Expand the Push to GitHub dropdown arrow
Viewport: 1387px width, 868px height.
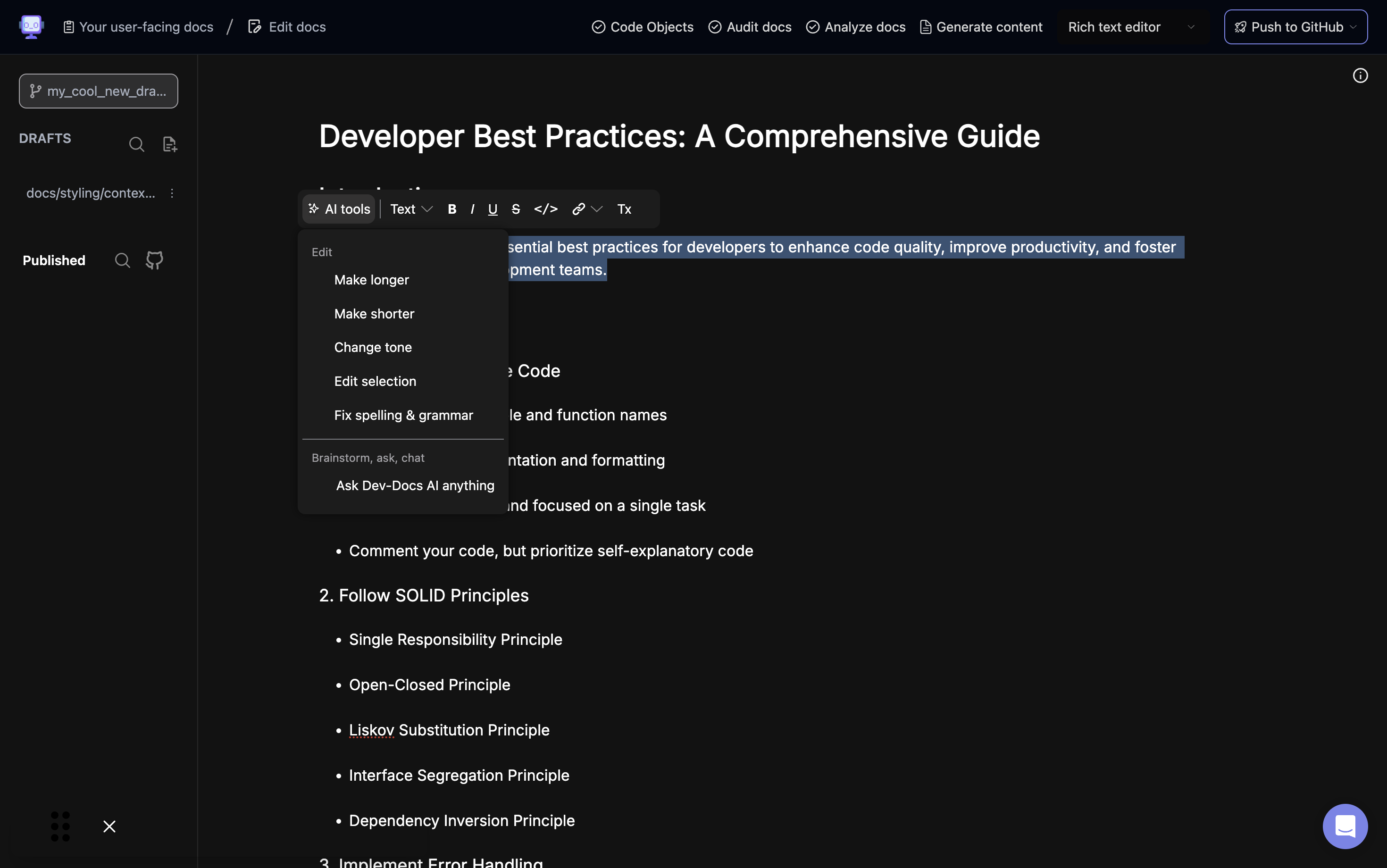click(1353, 27)
